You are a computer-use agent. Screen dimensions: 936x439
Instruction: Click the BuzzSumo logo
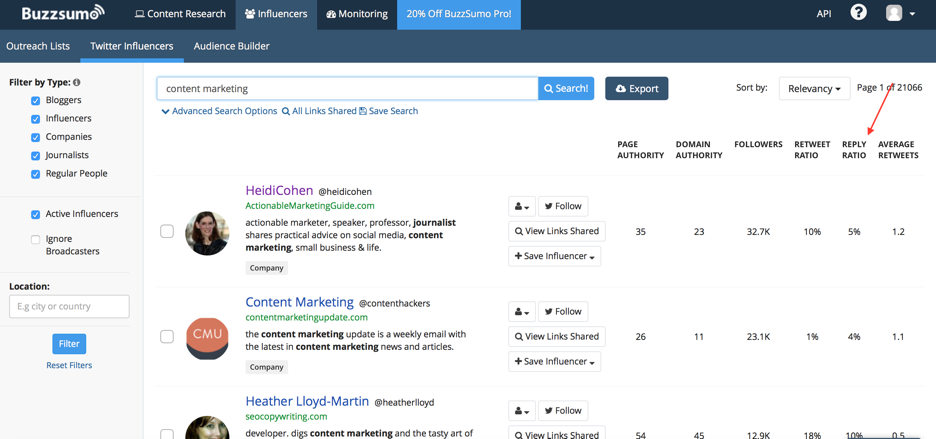63,13
